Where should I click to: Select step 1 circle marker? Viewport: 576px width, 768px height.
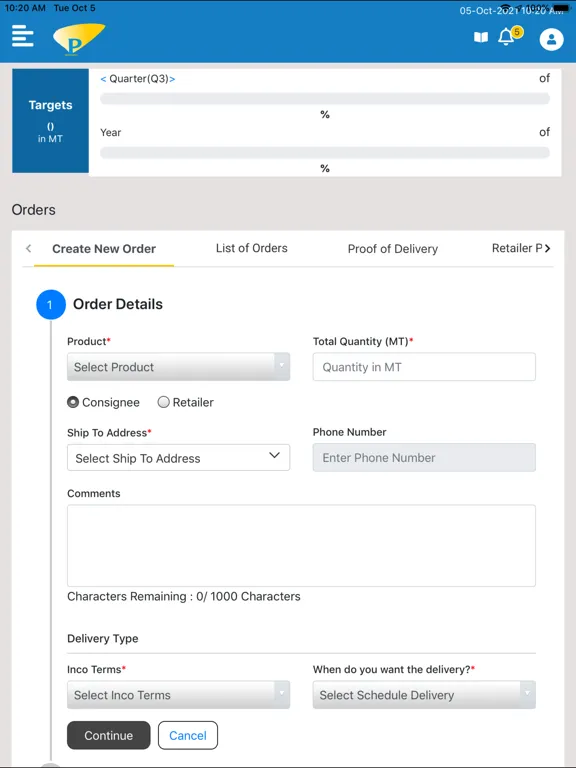click(x=50, y=305)
